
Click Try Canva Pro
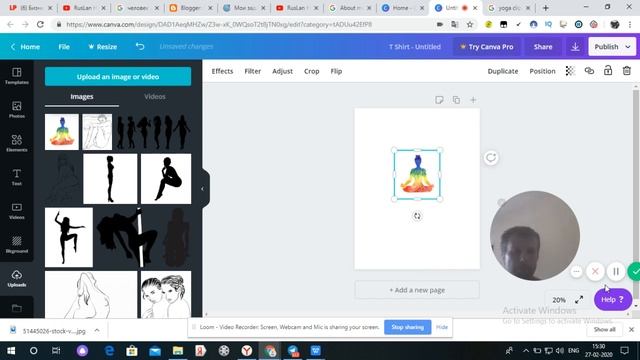pyautogui.click(x=487, y=47)
